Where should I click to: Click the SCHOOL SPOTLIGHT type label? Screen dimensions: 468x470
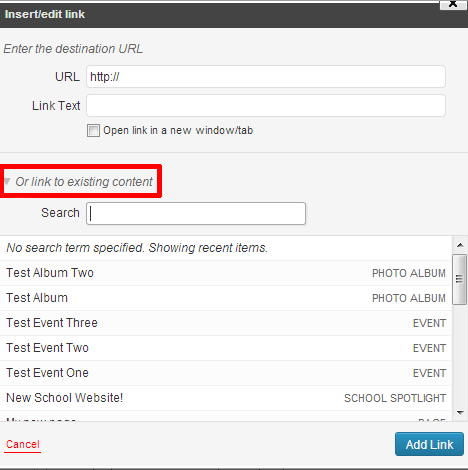pyautogui.click(x=395, y=398)
